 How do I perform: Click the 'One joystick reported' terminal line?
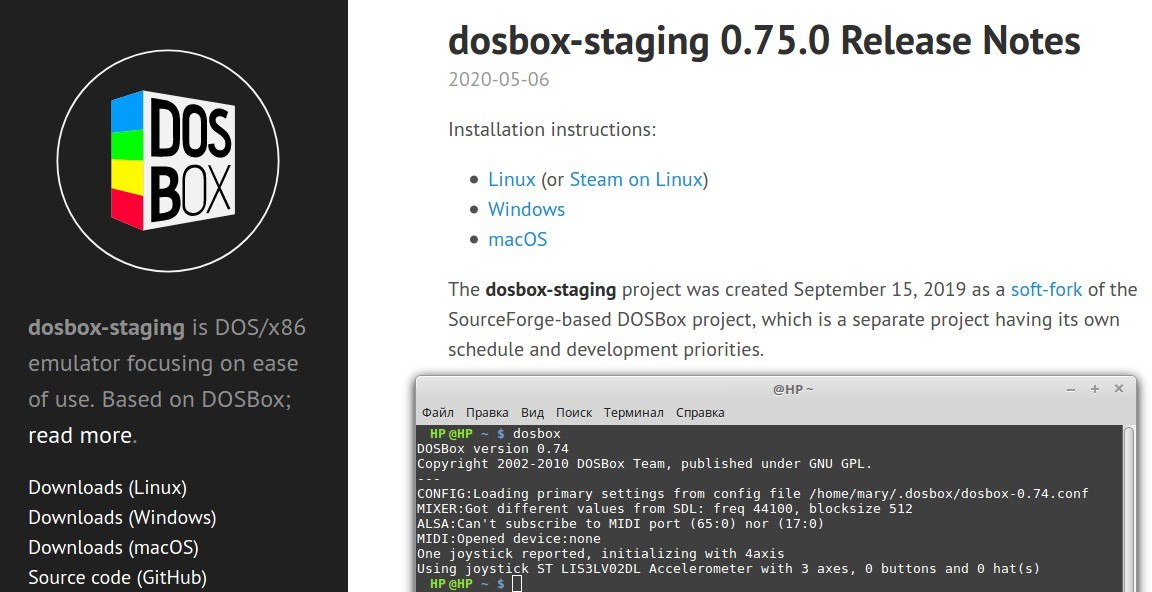tap(600, 553)
